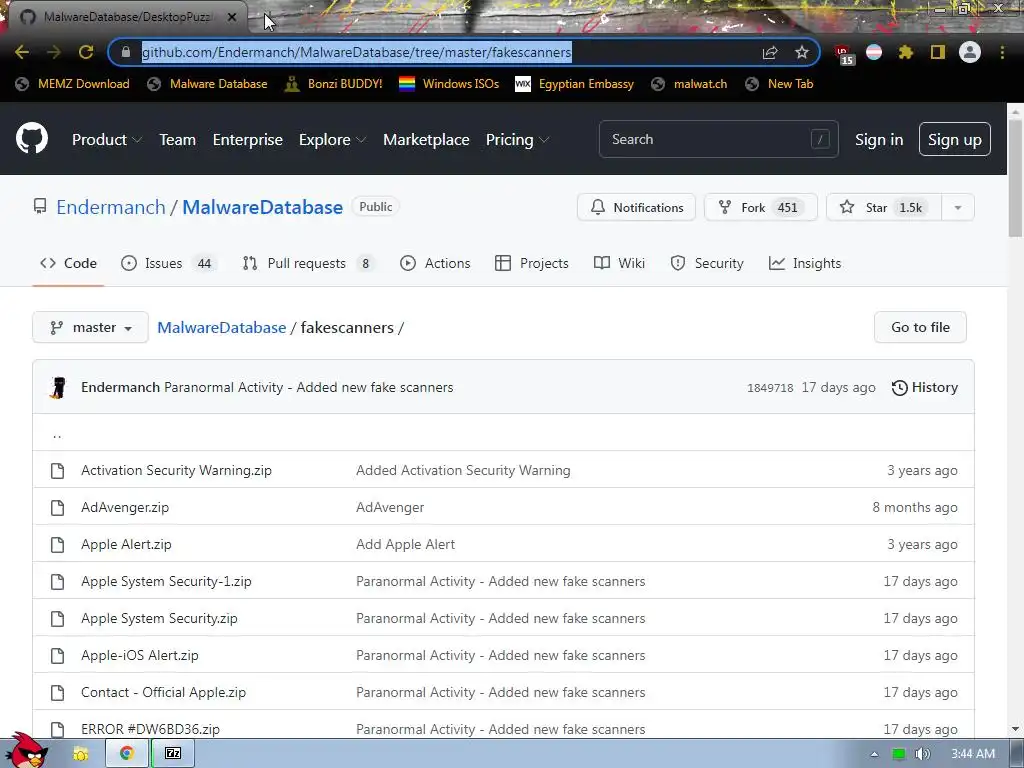Open the Bonzi BUDDY! bookmark
Viewport: 1024px width, 768px height.
[334, 84]
